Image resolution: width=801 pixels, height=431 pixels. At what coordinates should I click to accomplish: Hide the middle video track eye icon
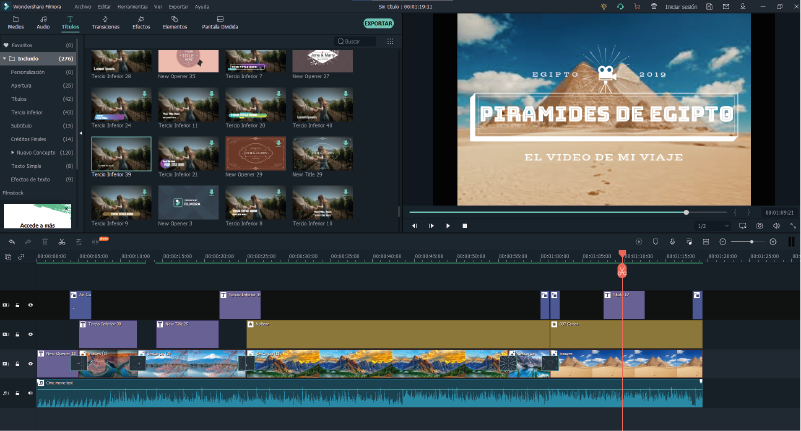click(30, 334)
